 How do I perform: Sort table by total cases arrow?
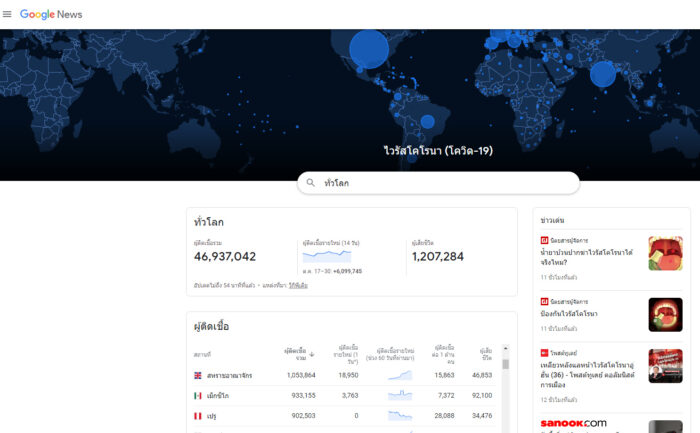311,353
